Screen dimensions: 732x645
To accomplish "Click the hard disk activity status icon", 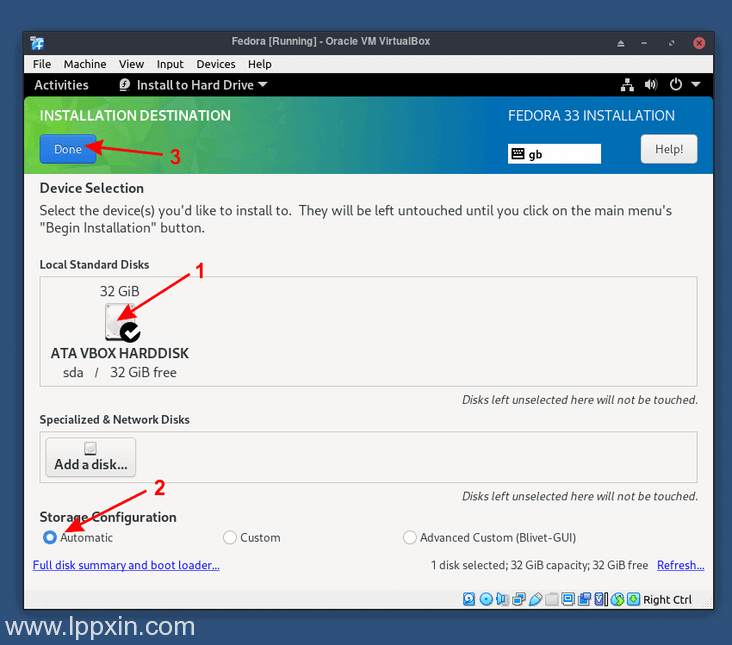I will [469, 599].
